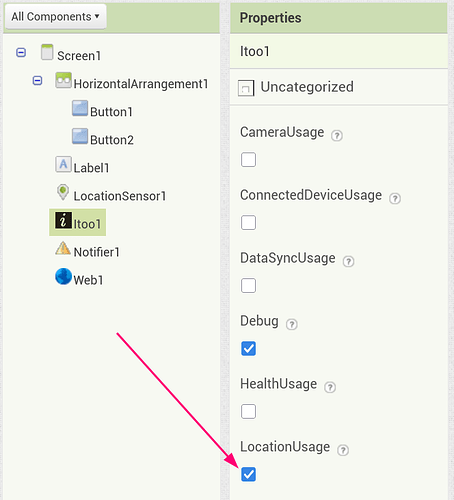Viewport: 454px width, 500px height.
Task: Click the LocationSensor1 pin icon
Action: (63, 192)
